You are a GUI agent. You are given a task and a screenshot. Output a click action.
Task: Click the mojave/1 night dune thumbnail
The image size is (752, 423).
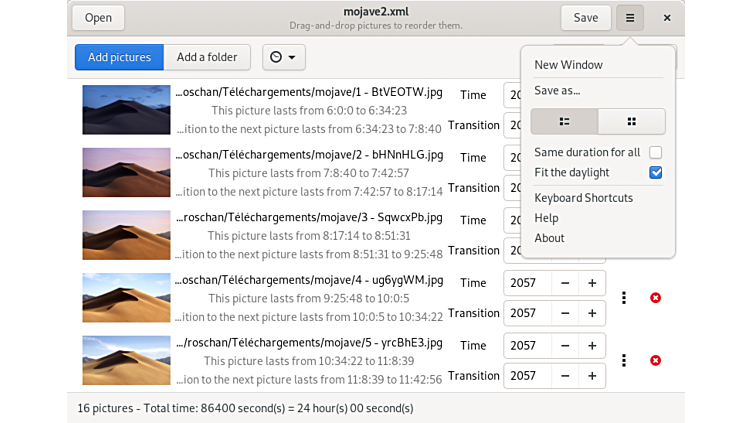(x=127, y=109)
